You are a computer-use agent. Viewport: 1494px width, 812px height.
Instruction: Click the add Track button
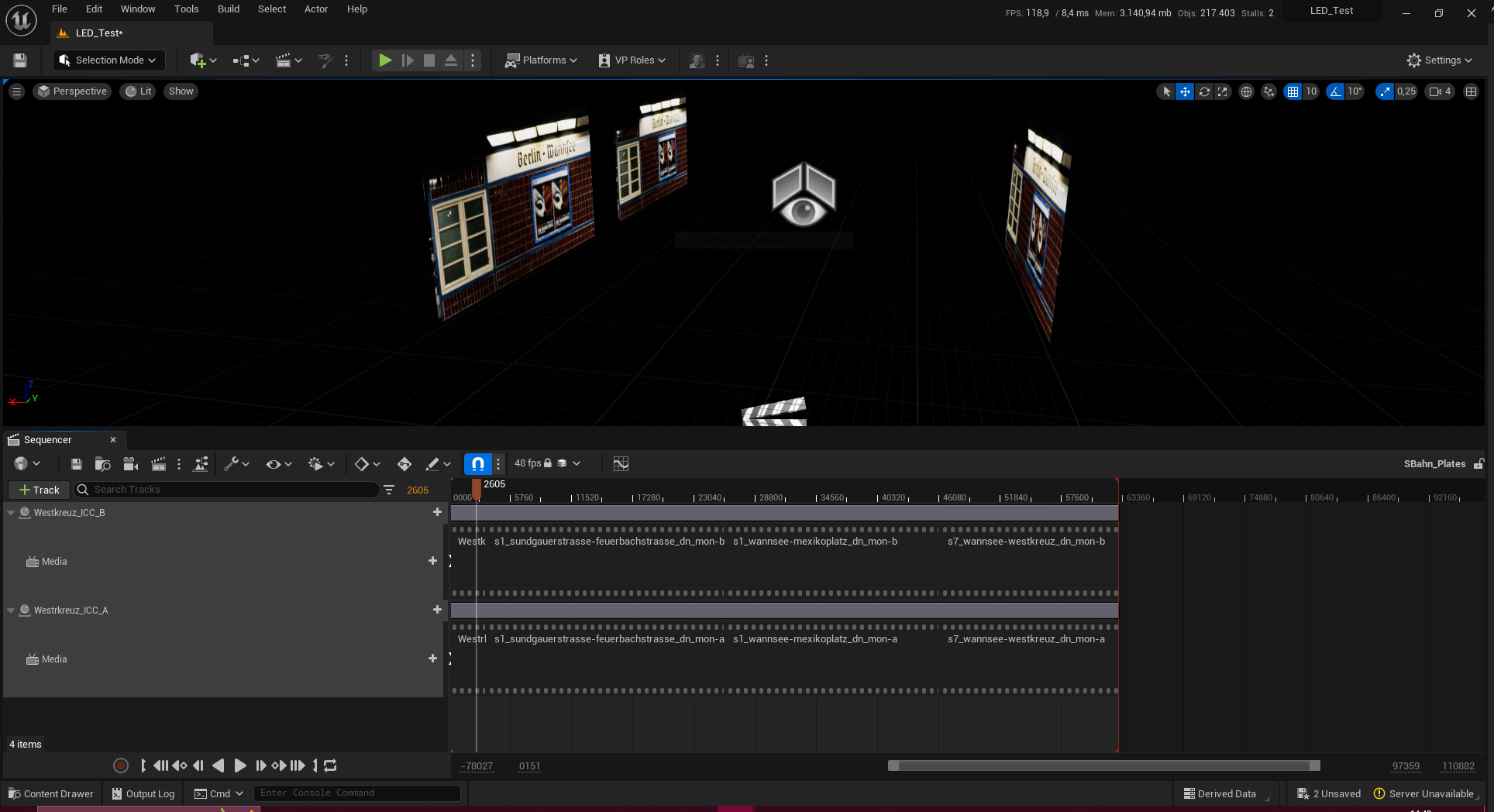pyautogui.click(x=40, y=490)
